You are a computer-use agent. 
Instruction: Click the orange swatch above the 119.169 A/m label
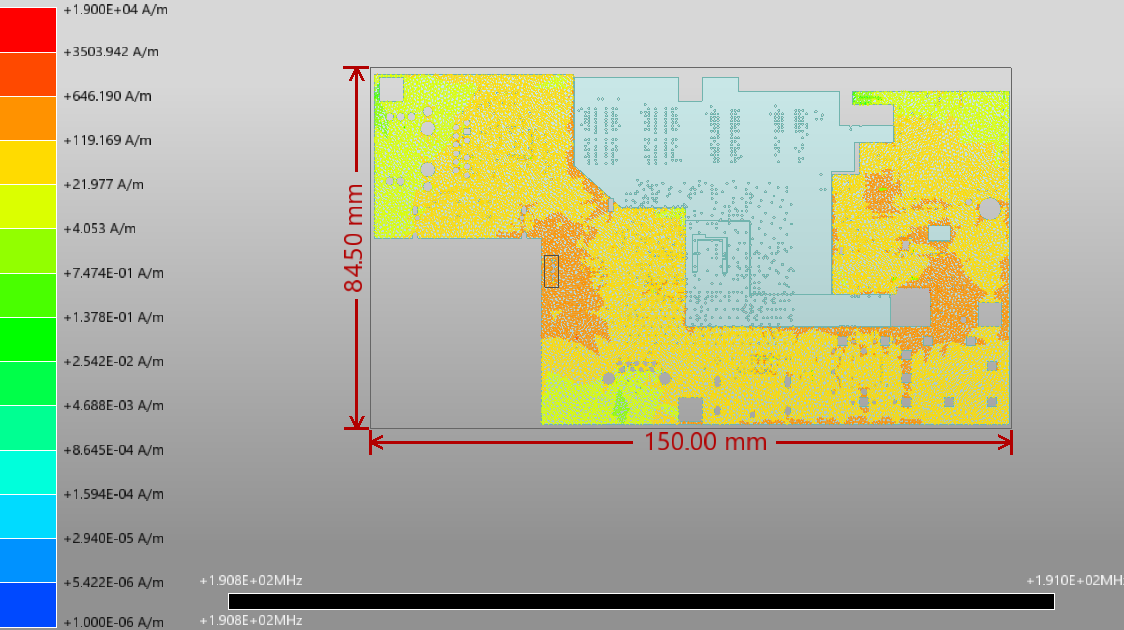coord(28,118)
